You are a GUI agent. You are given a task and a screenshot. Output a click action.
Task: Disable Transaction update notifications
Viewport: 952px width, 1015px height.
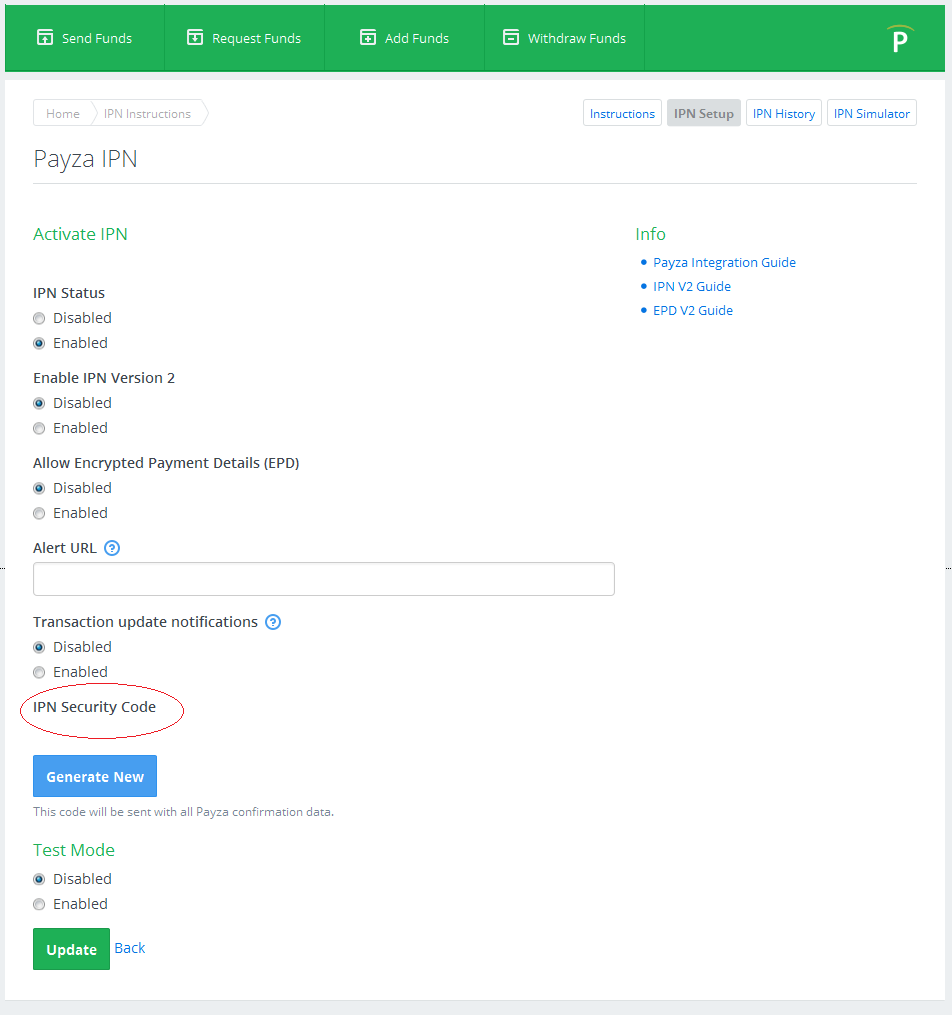point(39,647)
